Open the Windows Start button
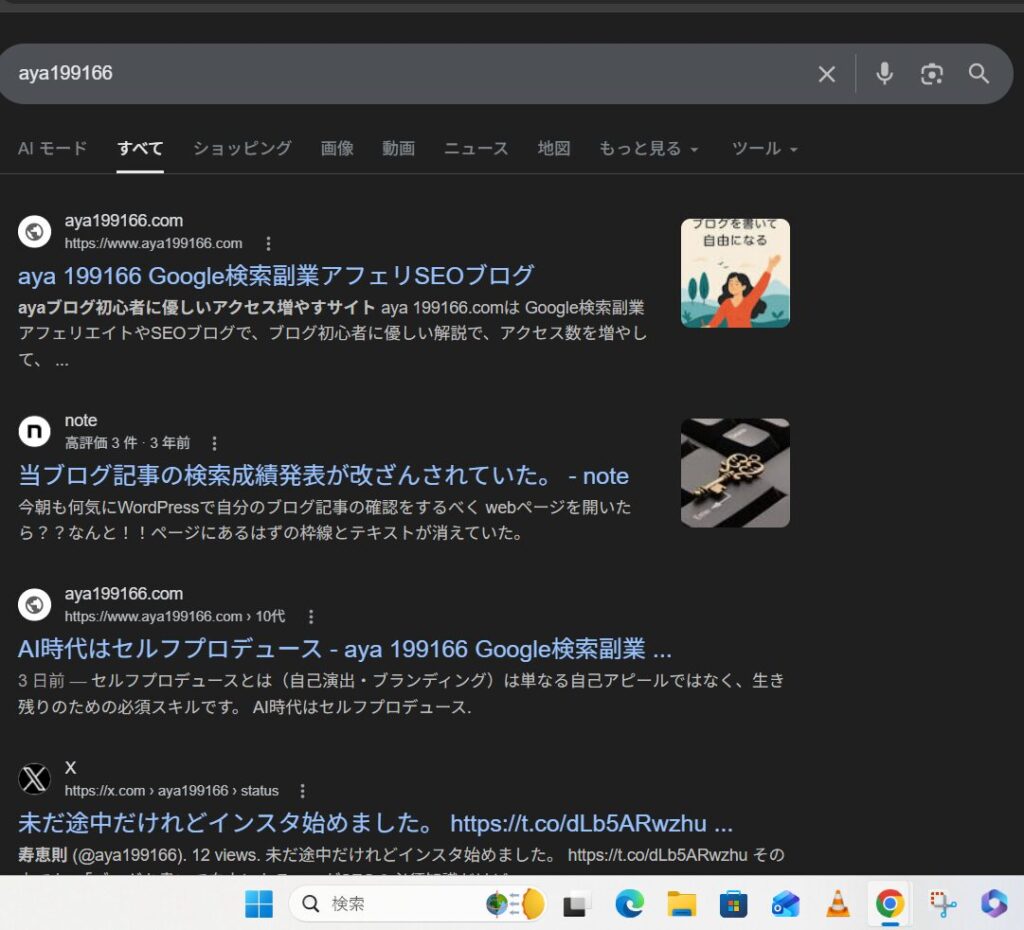Image resolution: width=1024 pixels, height=930 pixels. coord(259,904)
